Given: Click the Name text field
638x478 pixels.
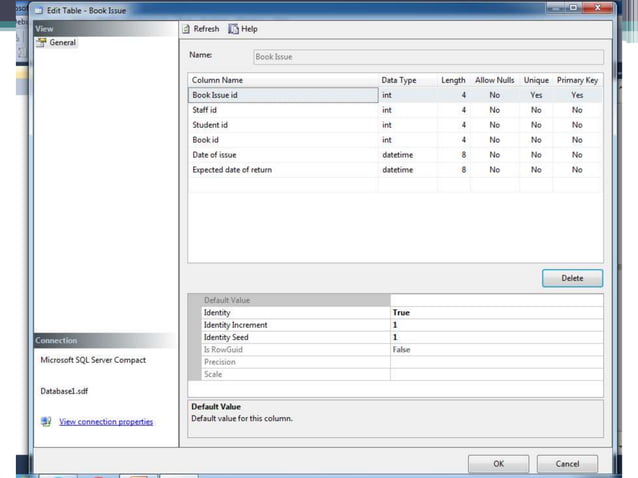Looking at the screenshot, I should (427, 57).
